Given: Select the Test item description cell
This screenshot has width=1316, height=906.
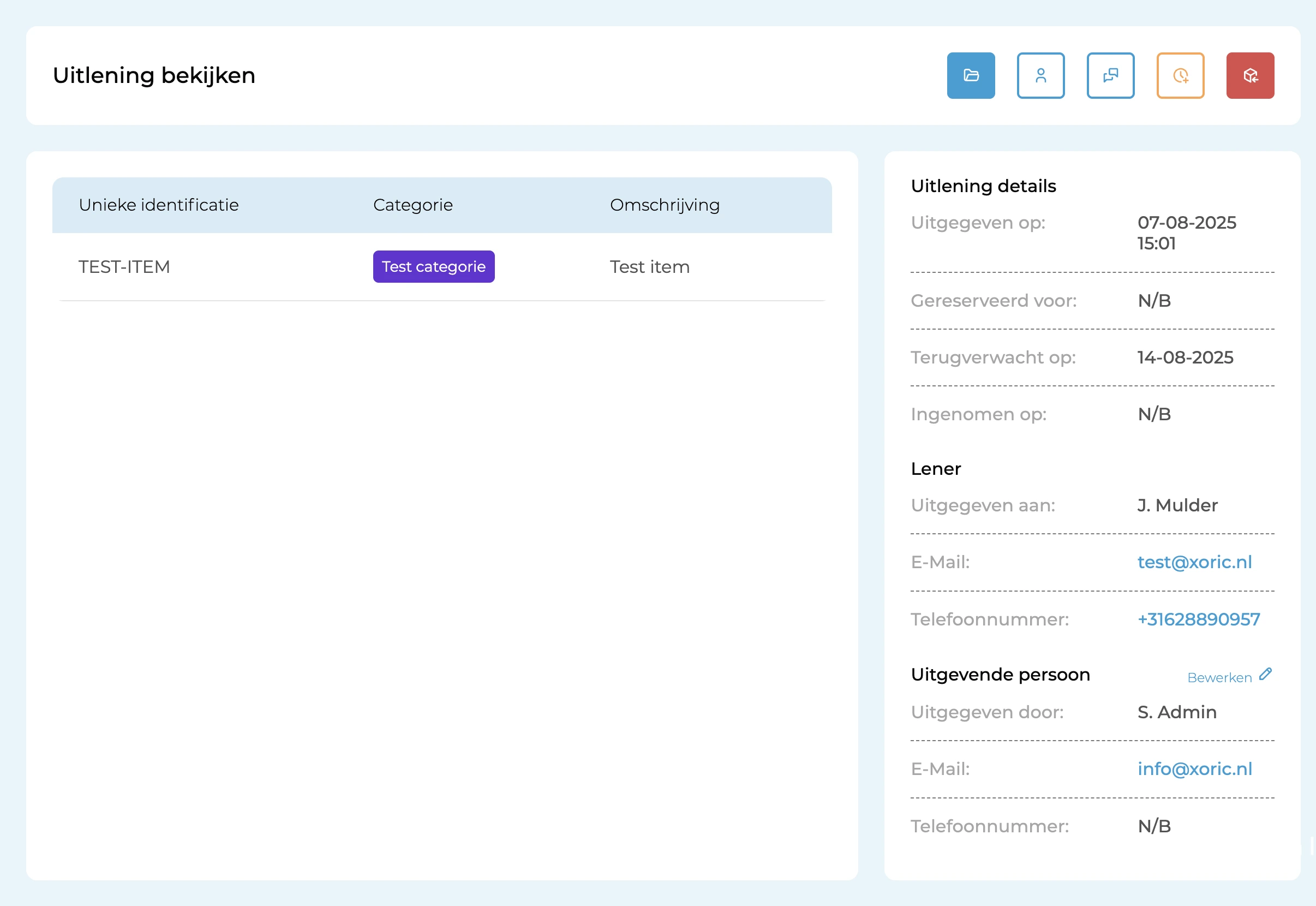Looking at the screenshot, I should 649,266.
